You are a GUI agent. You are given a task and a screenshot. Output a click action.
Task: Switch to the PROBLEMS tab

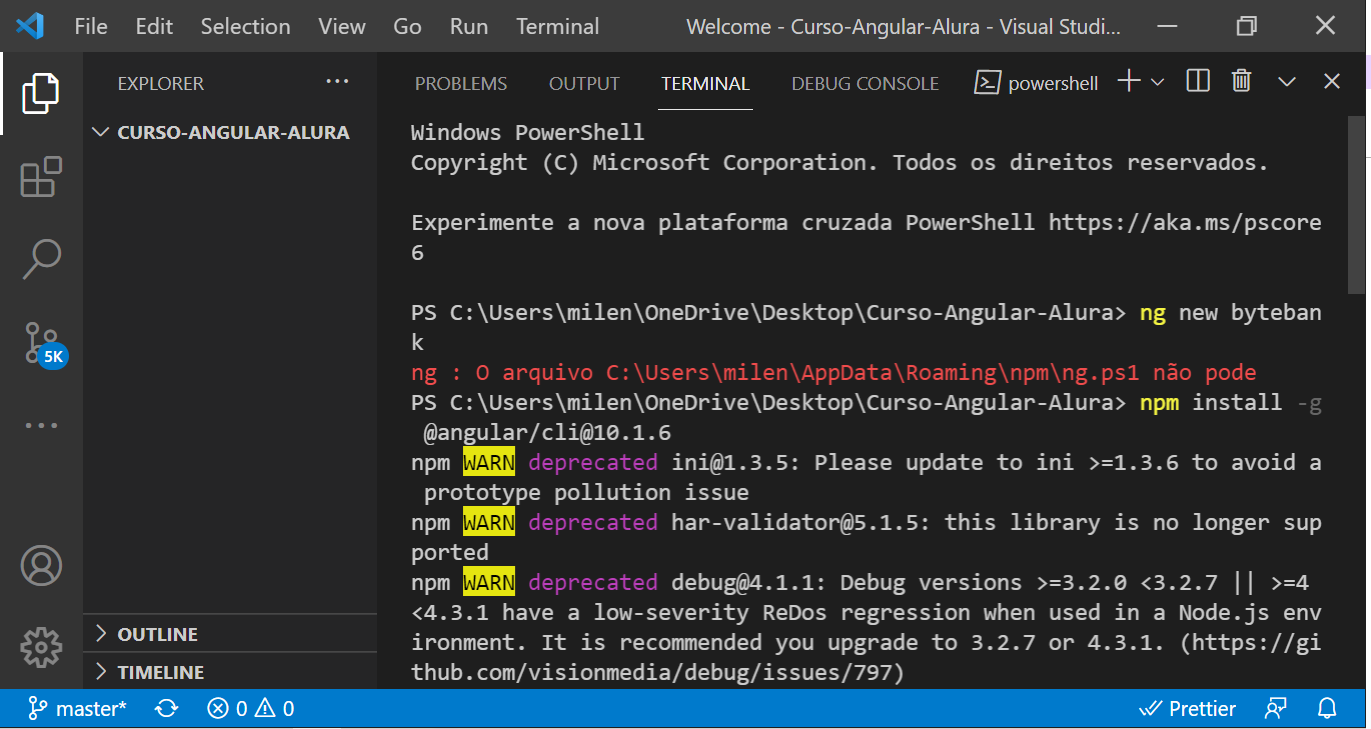pos(461,84)
